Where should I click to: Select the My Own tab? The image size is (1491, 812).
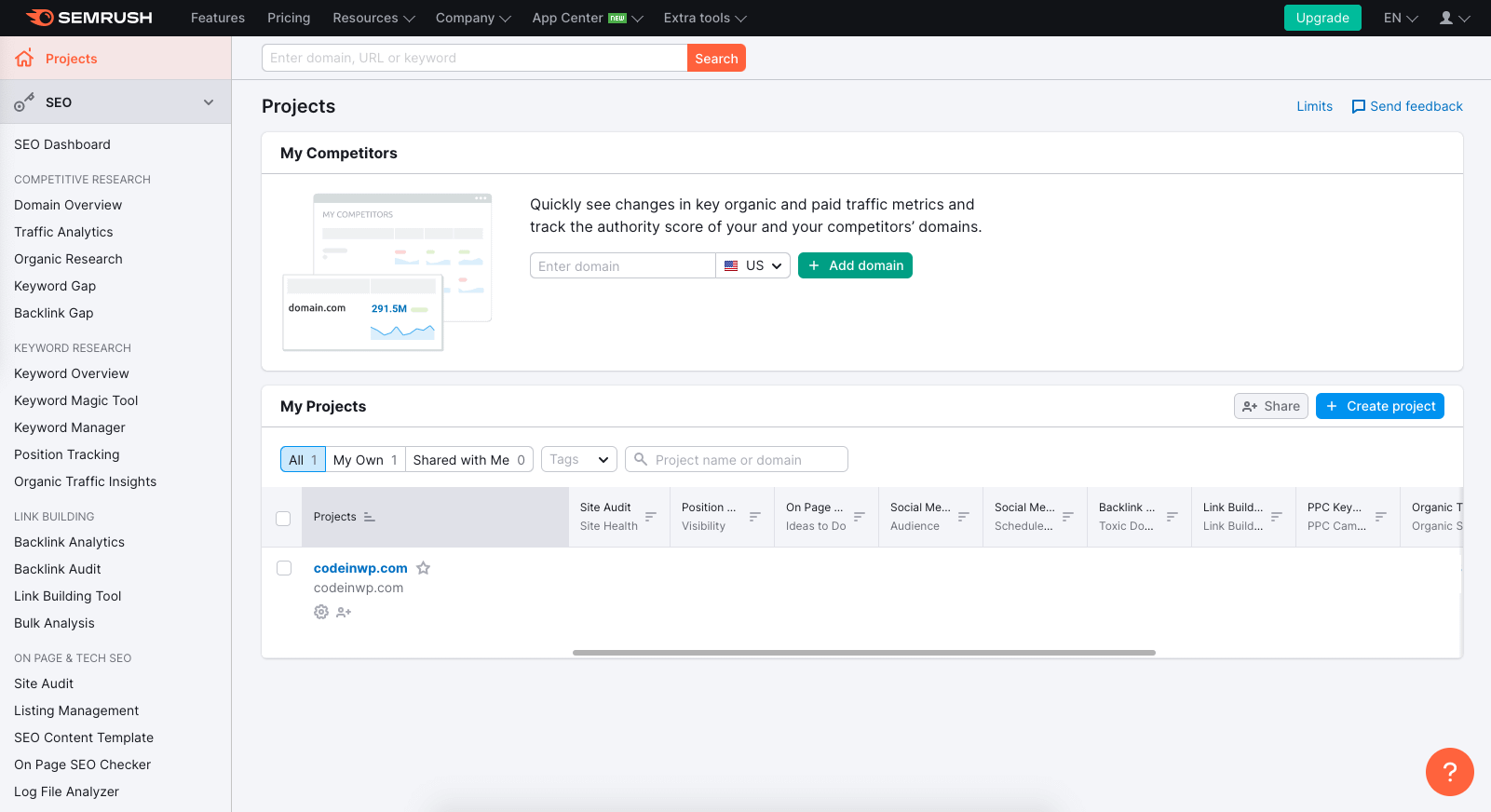pyautogui.click(x=365, y=459)
